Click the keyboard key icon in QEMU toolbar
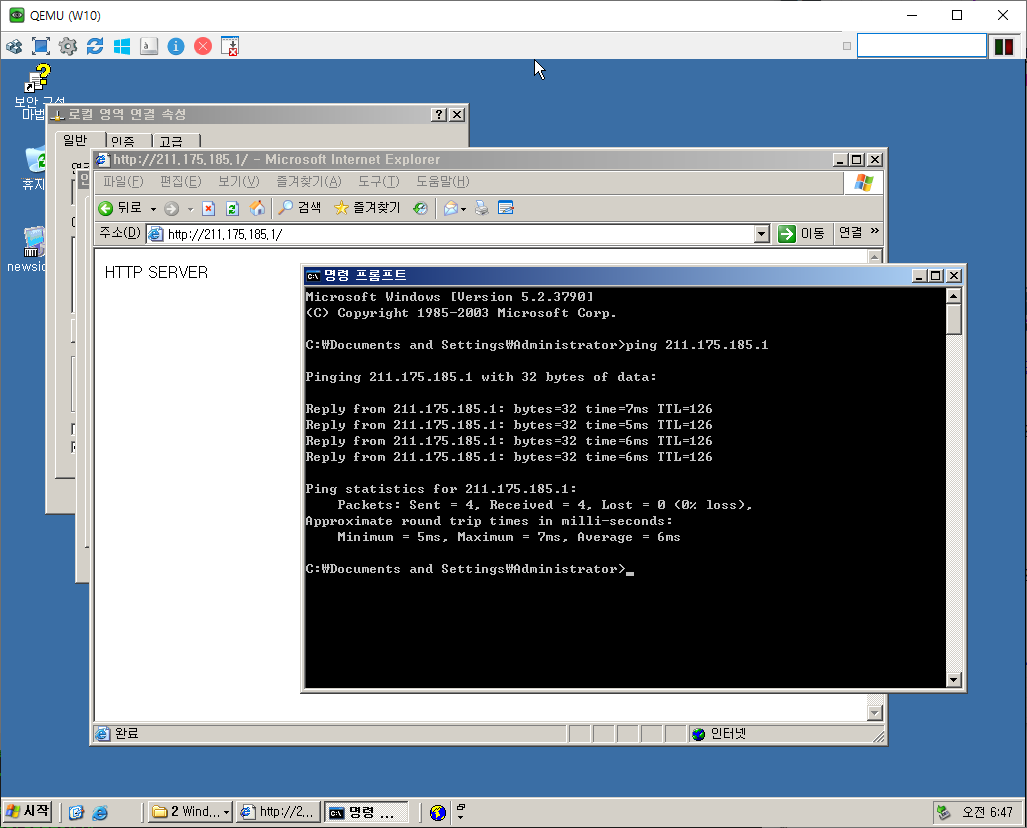This screenshot has height=828, width=1027. tap(149, 46)
